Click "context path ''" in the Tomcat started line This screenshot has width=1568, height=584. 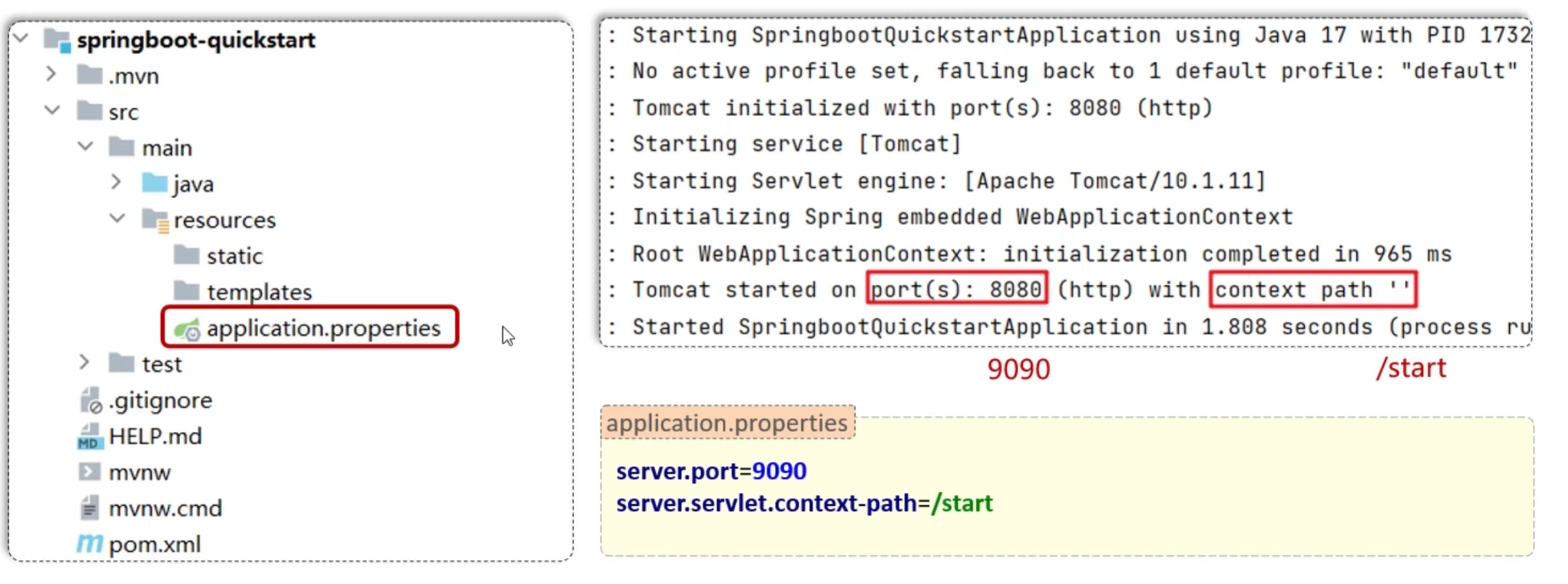[1313, 289]
